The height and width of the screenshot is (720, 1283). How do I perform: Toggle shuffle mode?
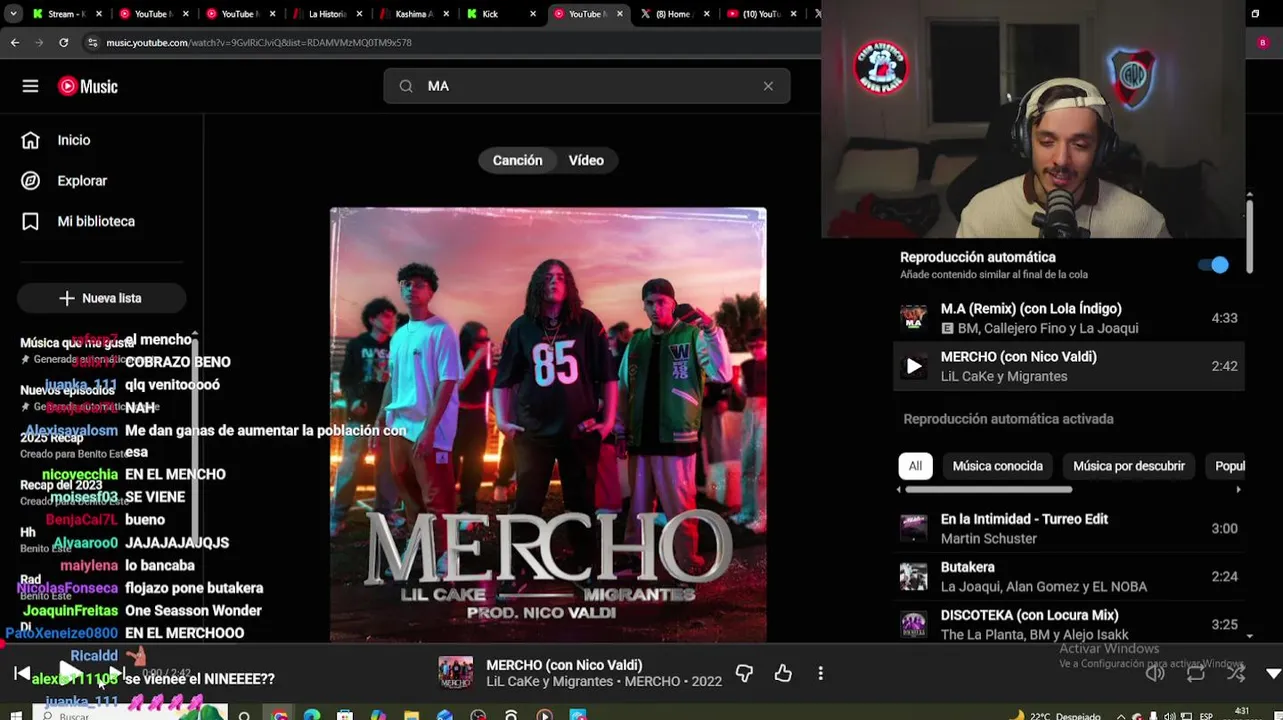[1236, 674]
